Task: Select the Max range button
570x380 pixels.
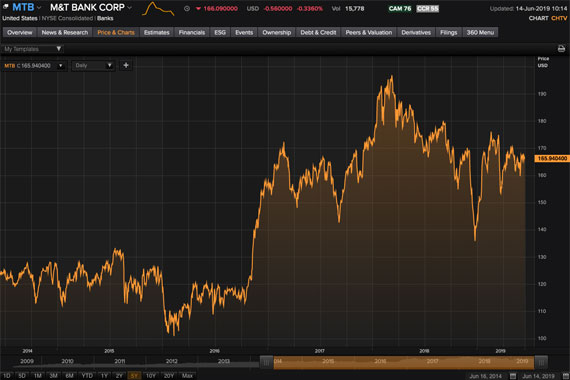Action: pyautogui.click(x=187, y=376)
